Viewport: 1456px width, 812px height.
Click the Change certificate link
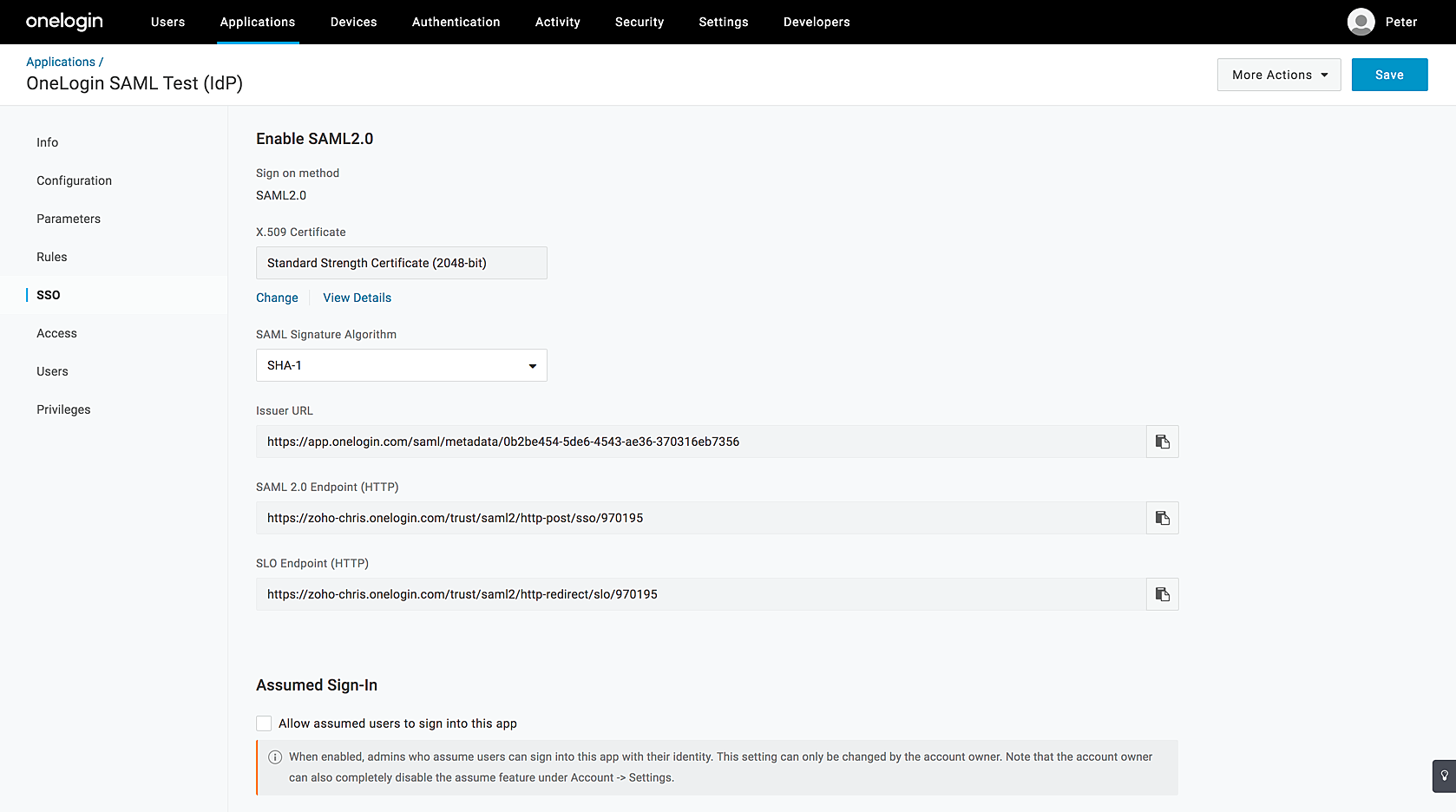(277, 298)
